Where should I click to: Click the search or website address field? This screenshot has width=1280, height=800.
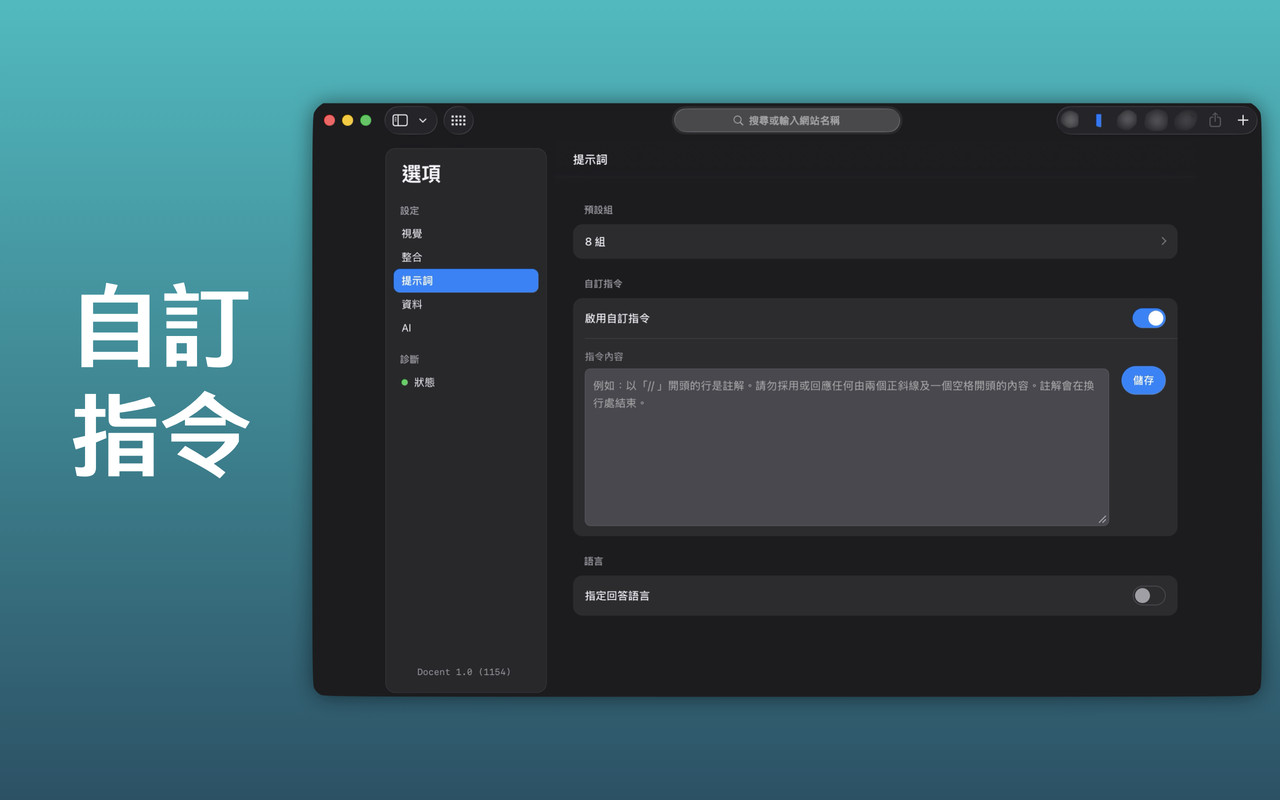[787, 120]
